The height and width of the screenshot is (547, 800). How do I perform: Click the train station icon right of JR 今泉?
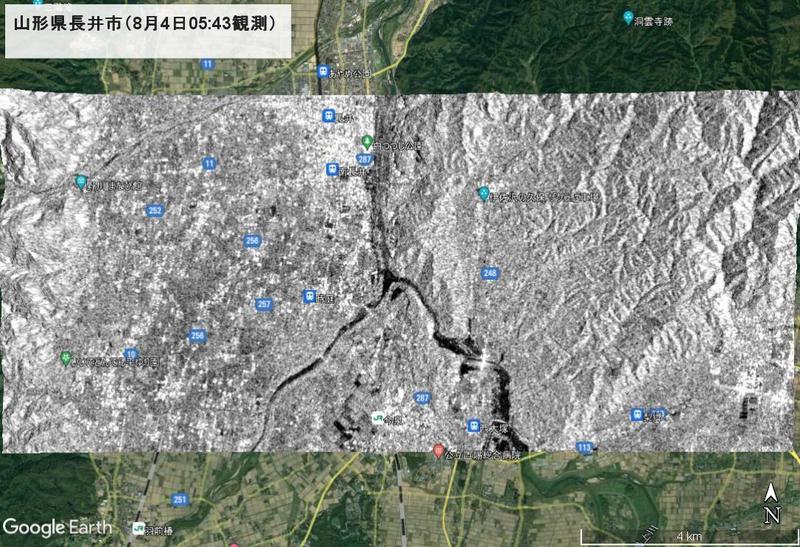pos(473,426)
